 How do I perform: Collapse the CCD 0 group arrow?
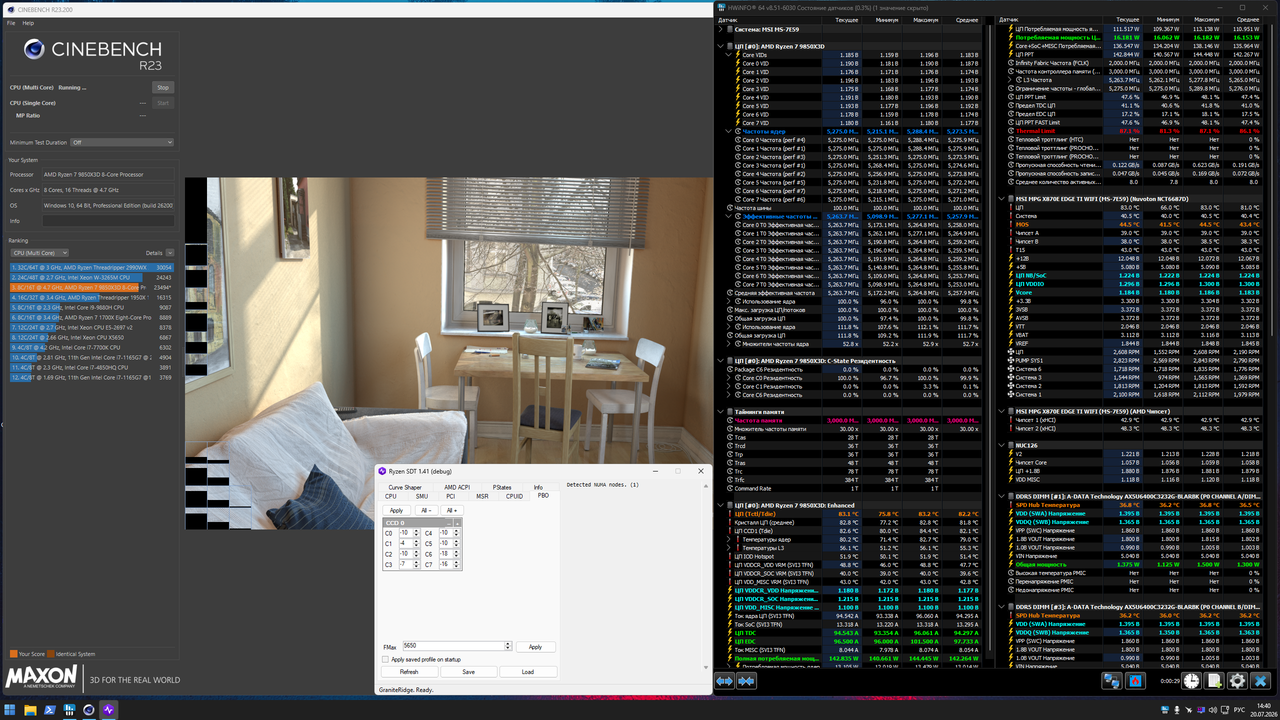[458, 523]
